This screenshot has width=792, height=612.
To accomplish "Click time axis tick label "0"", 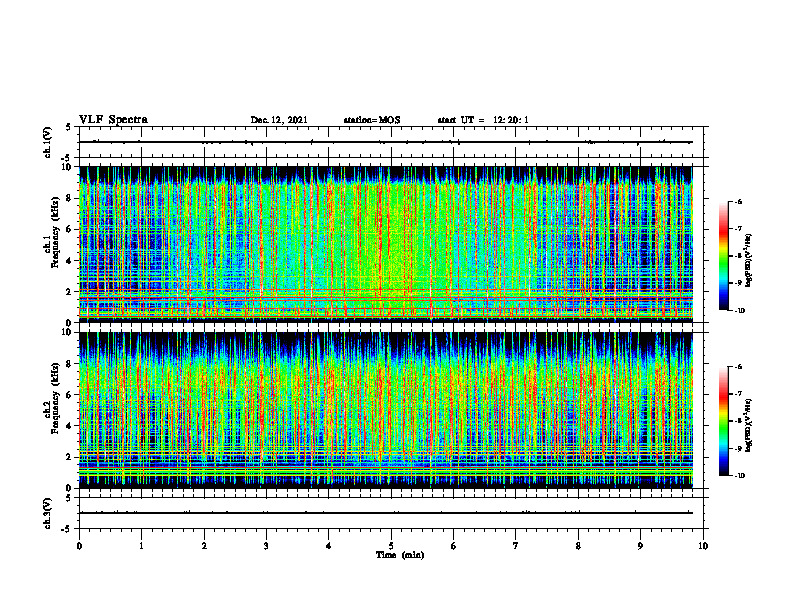I will coord(79,546).
